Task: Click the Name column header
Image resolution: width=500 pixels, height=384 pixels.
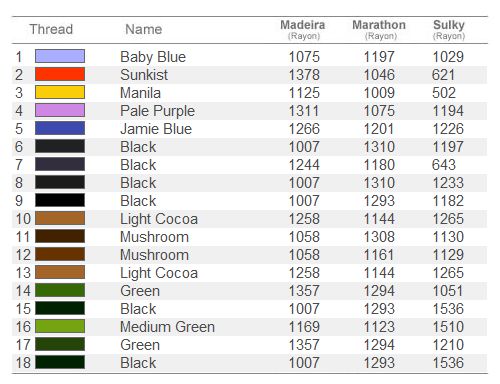Action: click(144, 29)
